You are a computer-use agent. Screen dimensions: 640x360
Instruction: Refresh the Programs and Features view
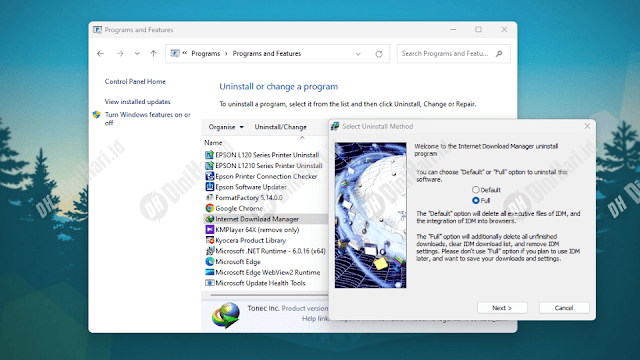(379, 54)
